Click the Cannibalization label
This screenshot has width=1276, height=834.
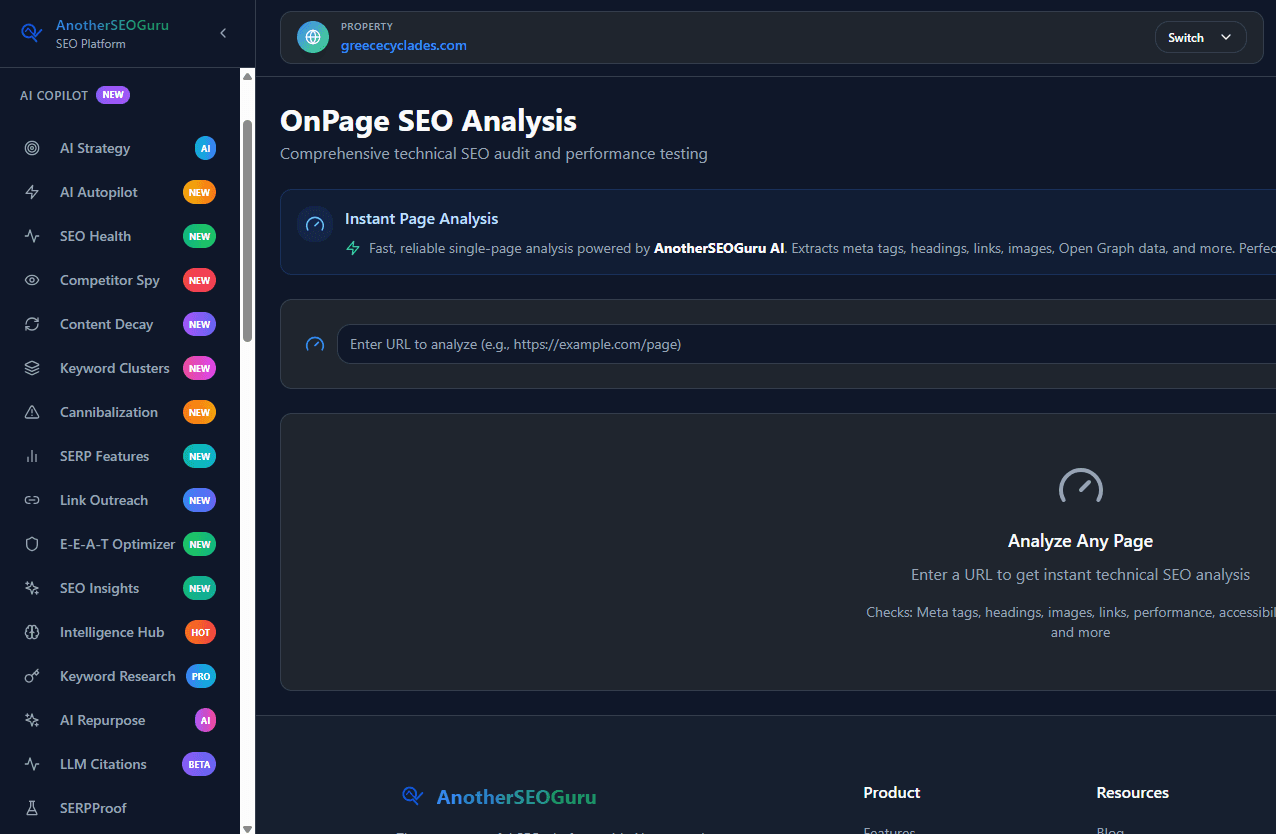109,412
